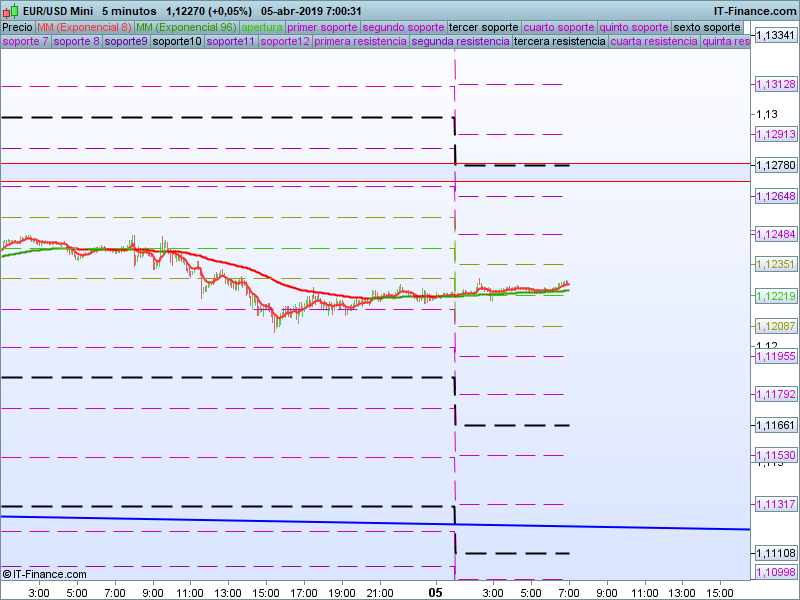
Task: Click the ©IT-Finance.com copyright link
Action: tap(45, 574)
